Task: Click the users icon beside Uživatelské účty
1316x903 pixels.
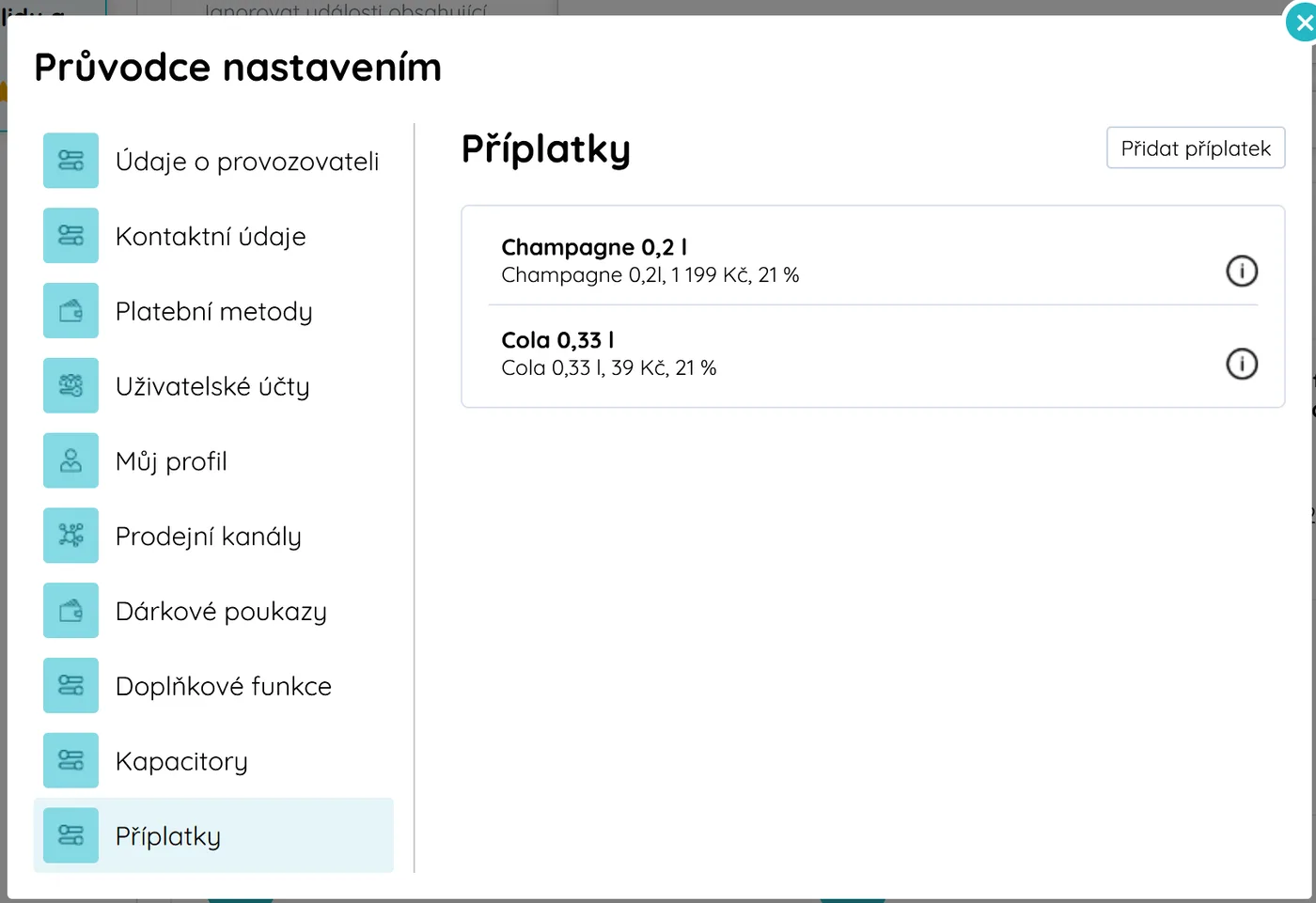Action: [70, 385]
